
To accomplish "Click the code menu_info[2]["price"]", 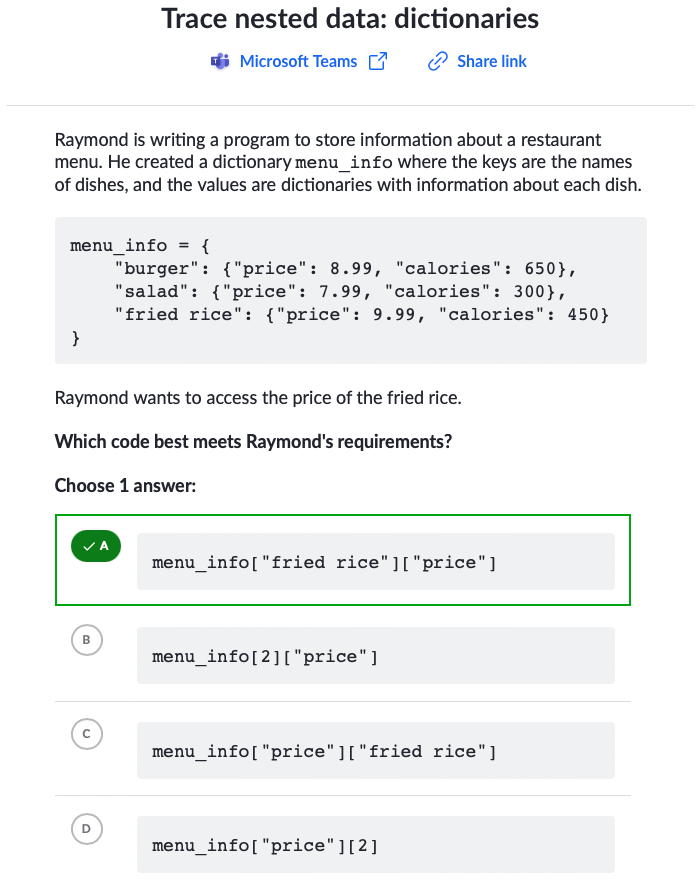I will pos(265,657).
